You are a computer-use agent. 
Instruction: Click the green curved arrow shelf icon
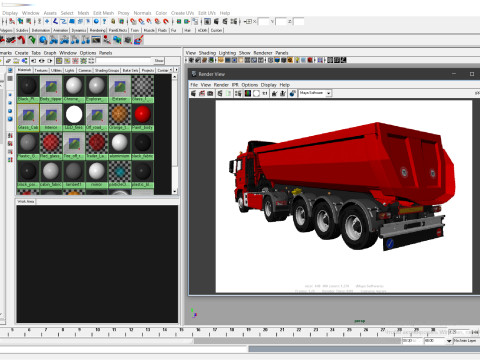pyautogui.click(x=32, y=40)
